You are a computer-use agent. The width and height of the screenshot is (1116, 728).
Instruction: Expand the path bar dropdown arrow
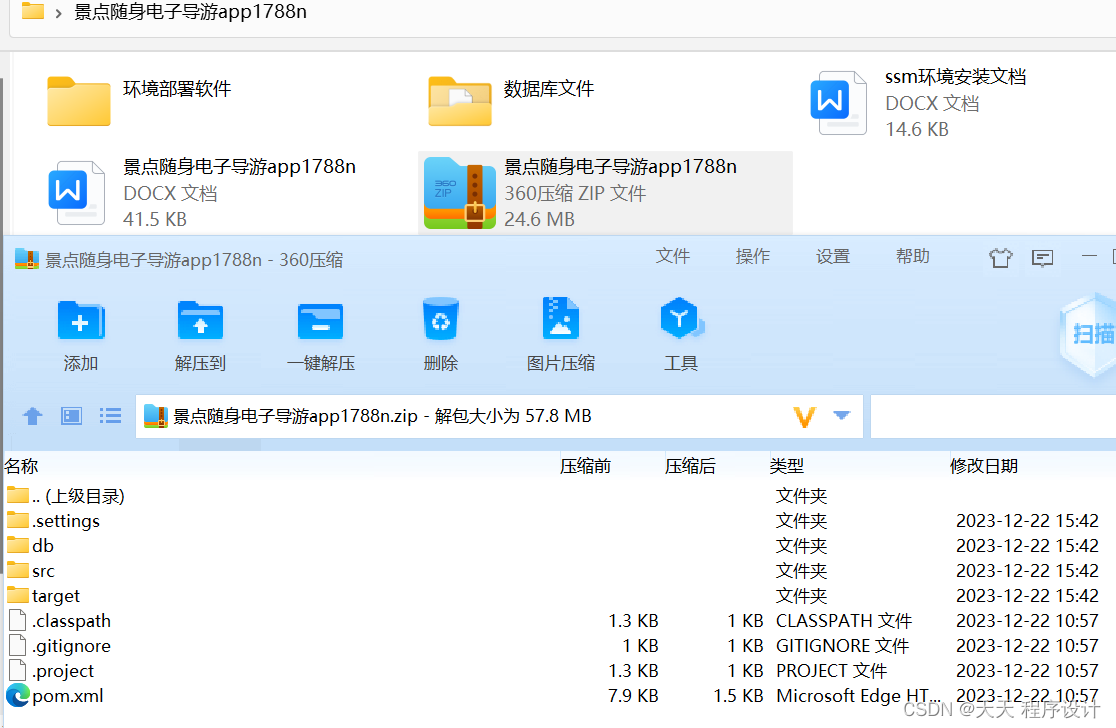click(842, 416)
